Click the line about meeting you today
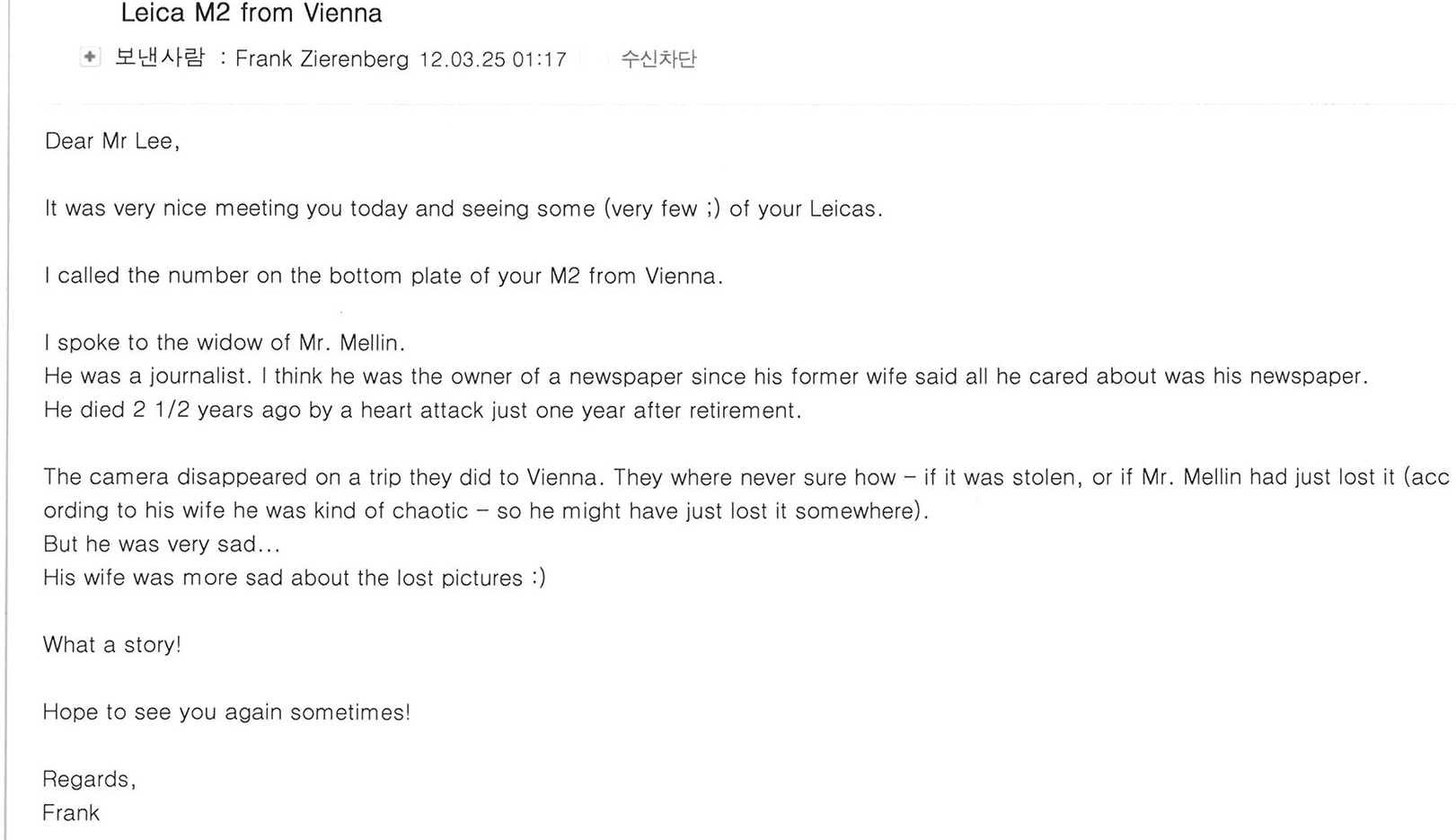Viewport: 1456px width, 840px height. coord(463,208)
